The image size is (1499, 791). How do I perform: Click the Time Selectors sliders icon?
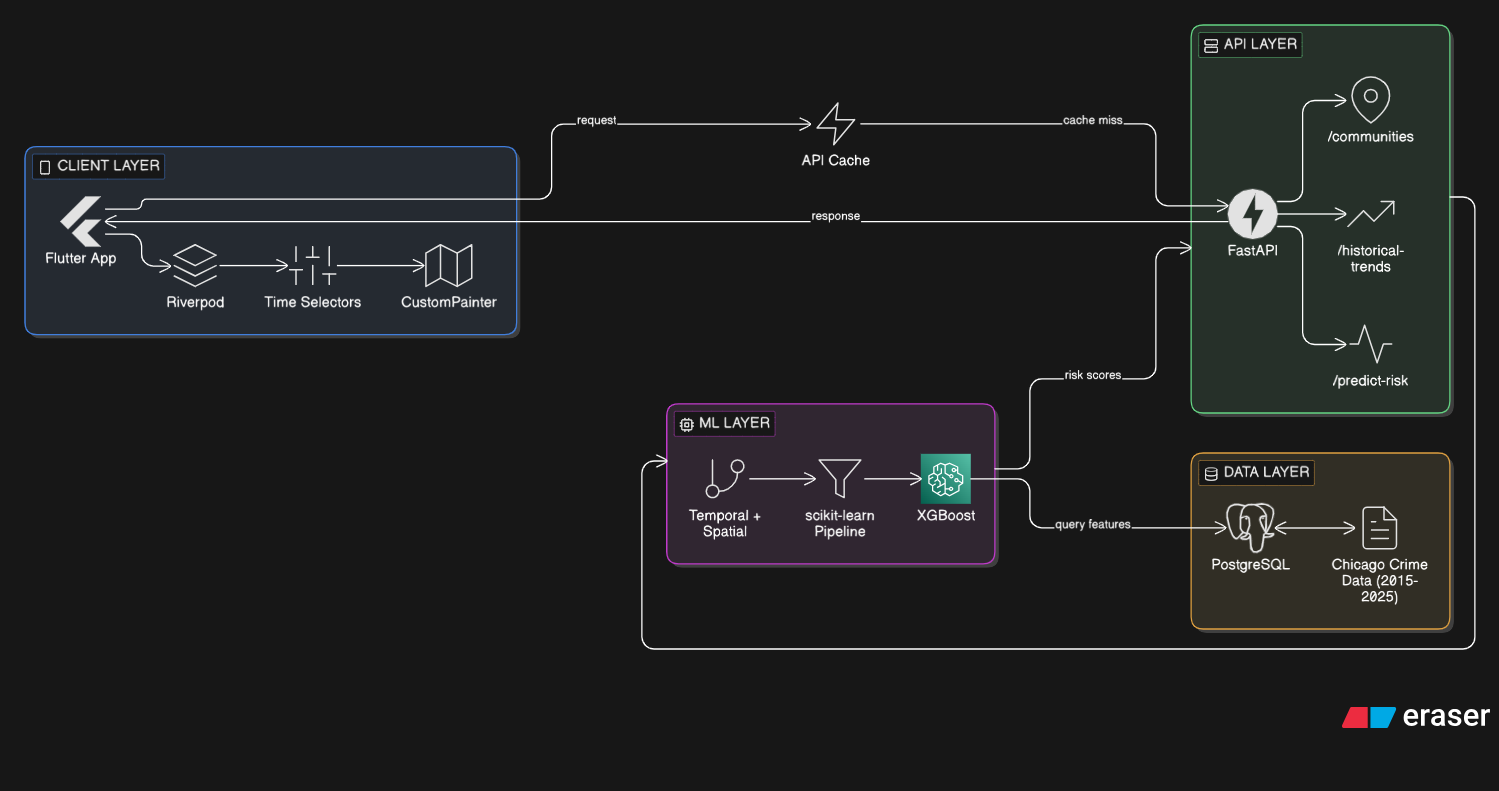click(312, 266)
